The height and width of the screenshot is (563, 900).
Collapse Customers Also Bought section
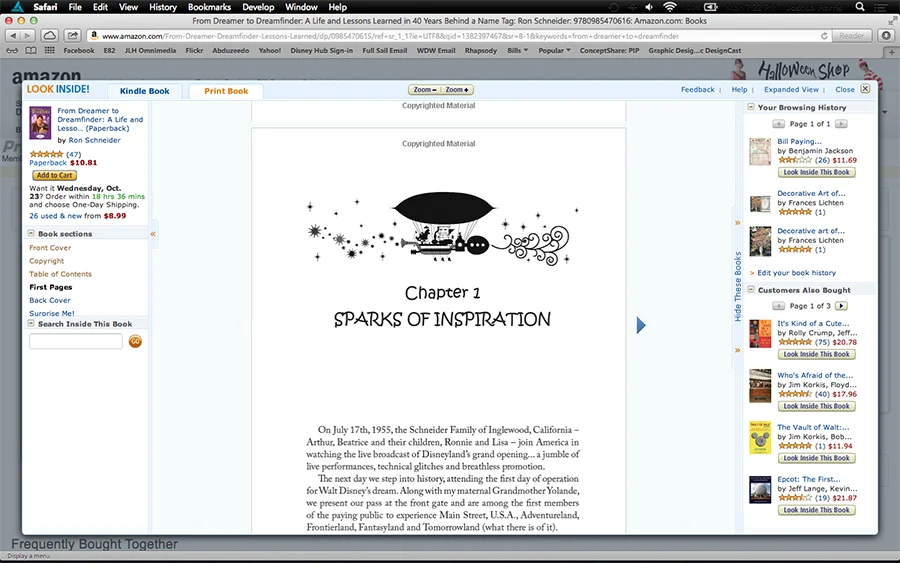(x=751, y=289)
